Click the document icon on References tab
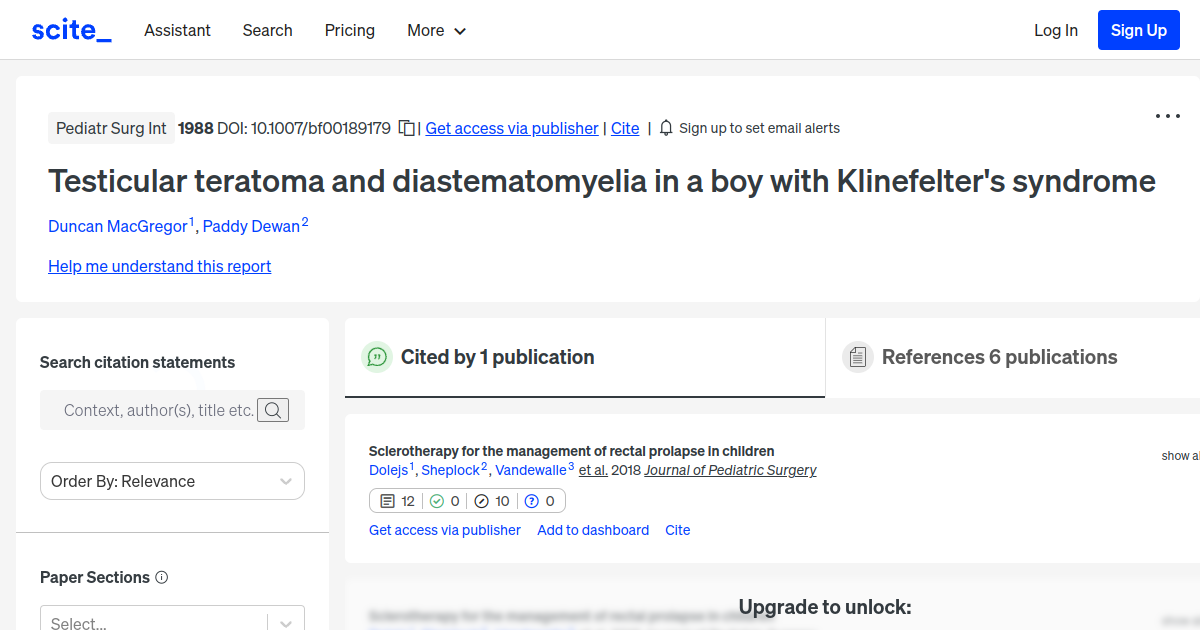 [x=858, y=356]
